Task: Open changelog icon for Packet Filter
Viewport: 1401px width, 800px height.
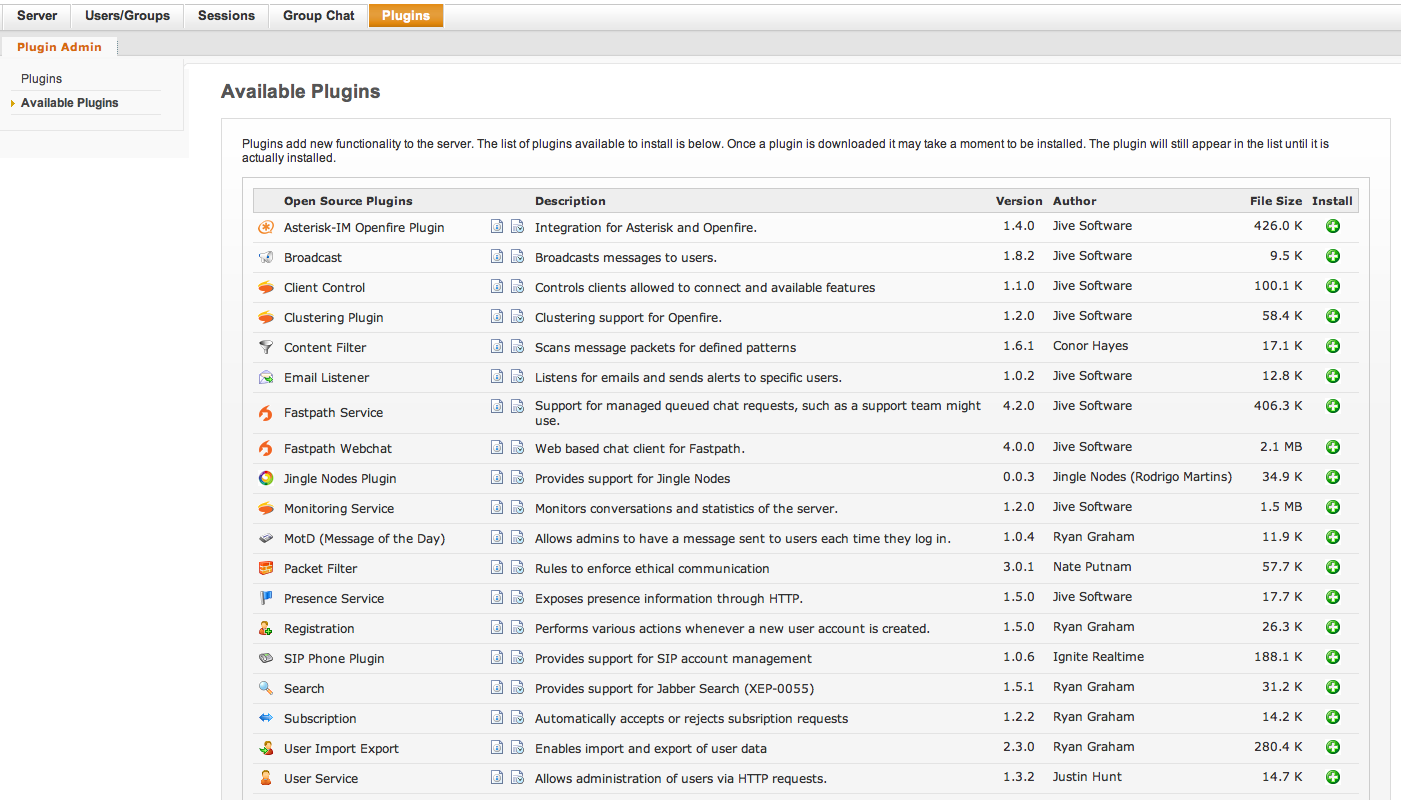Action: tap(517, 568)
